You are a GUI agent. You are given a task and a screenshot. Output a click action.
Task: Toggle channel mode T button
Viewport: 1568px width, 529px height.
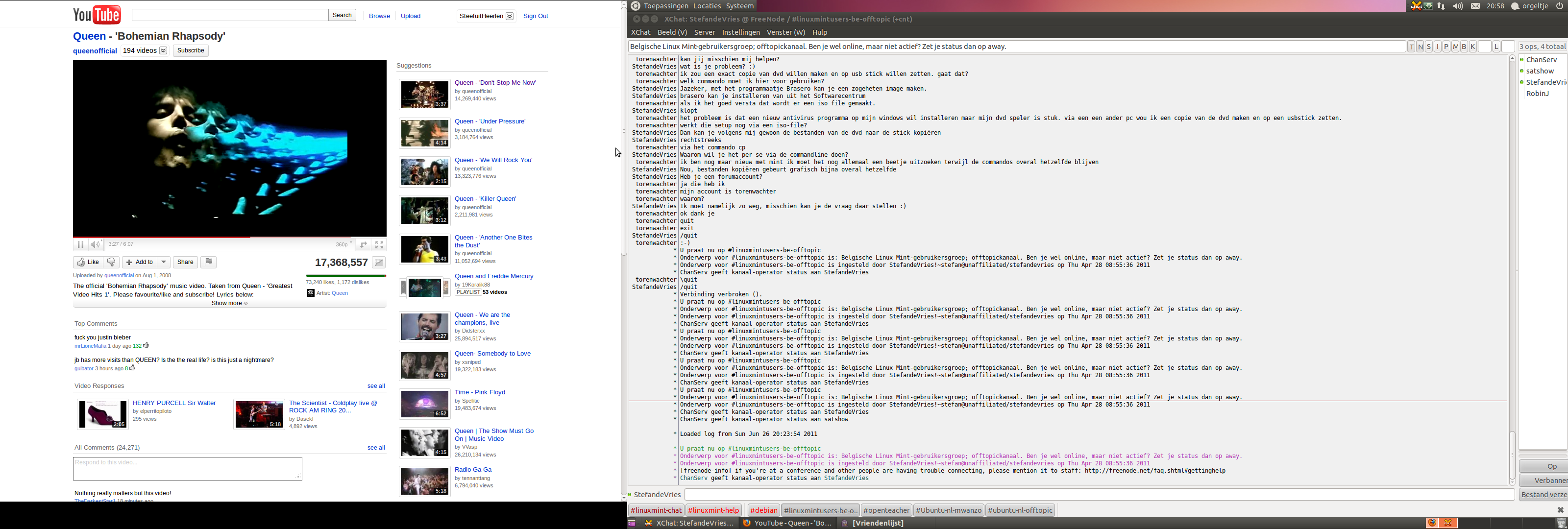coord(1411,47)
